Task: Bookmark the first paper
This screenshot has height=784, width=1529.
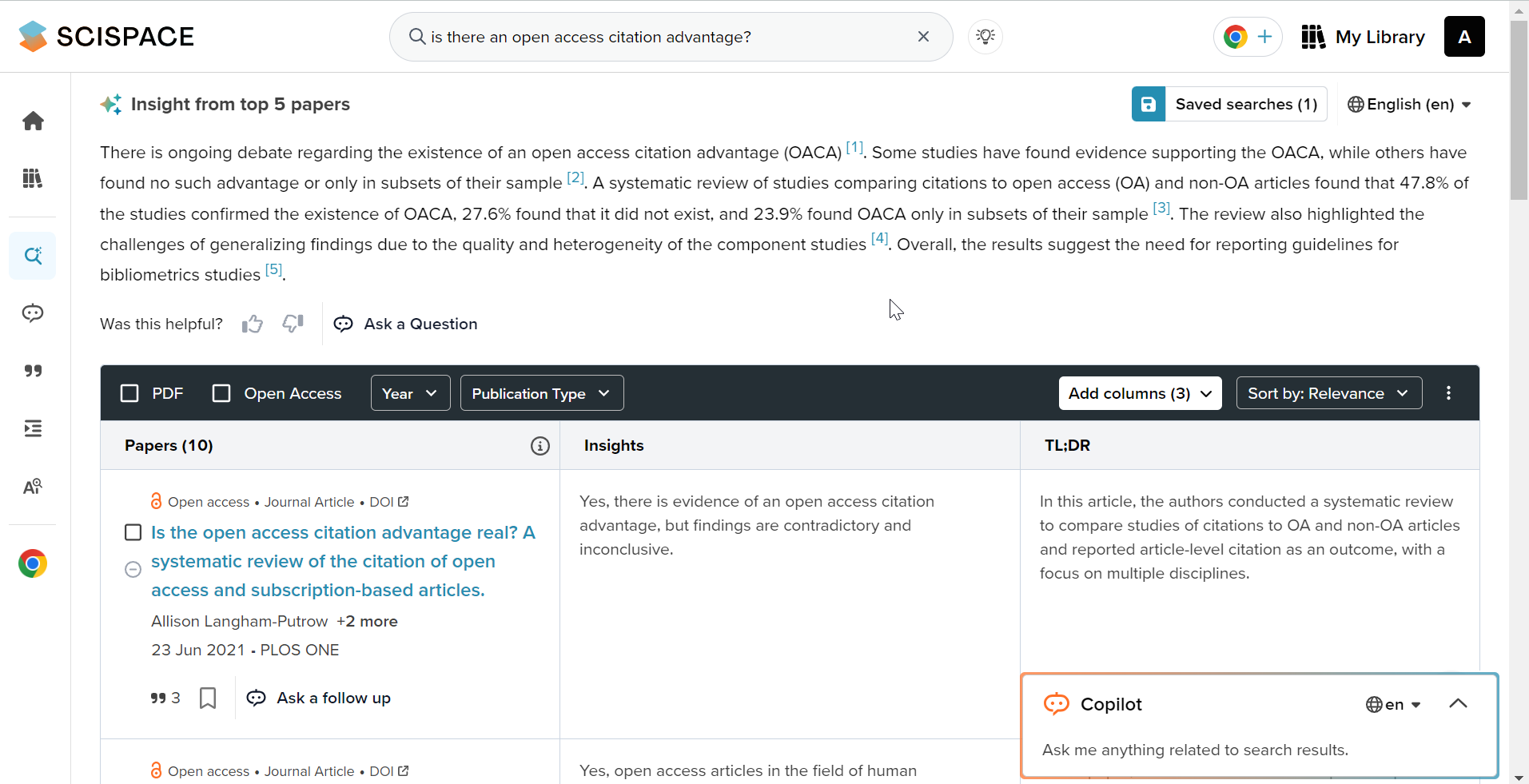Action: coord(208,698)
